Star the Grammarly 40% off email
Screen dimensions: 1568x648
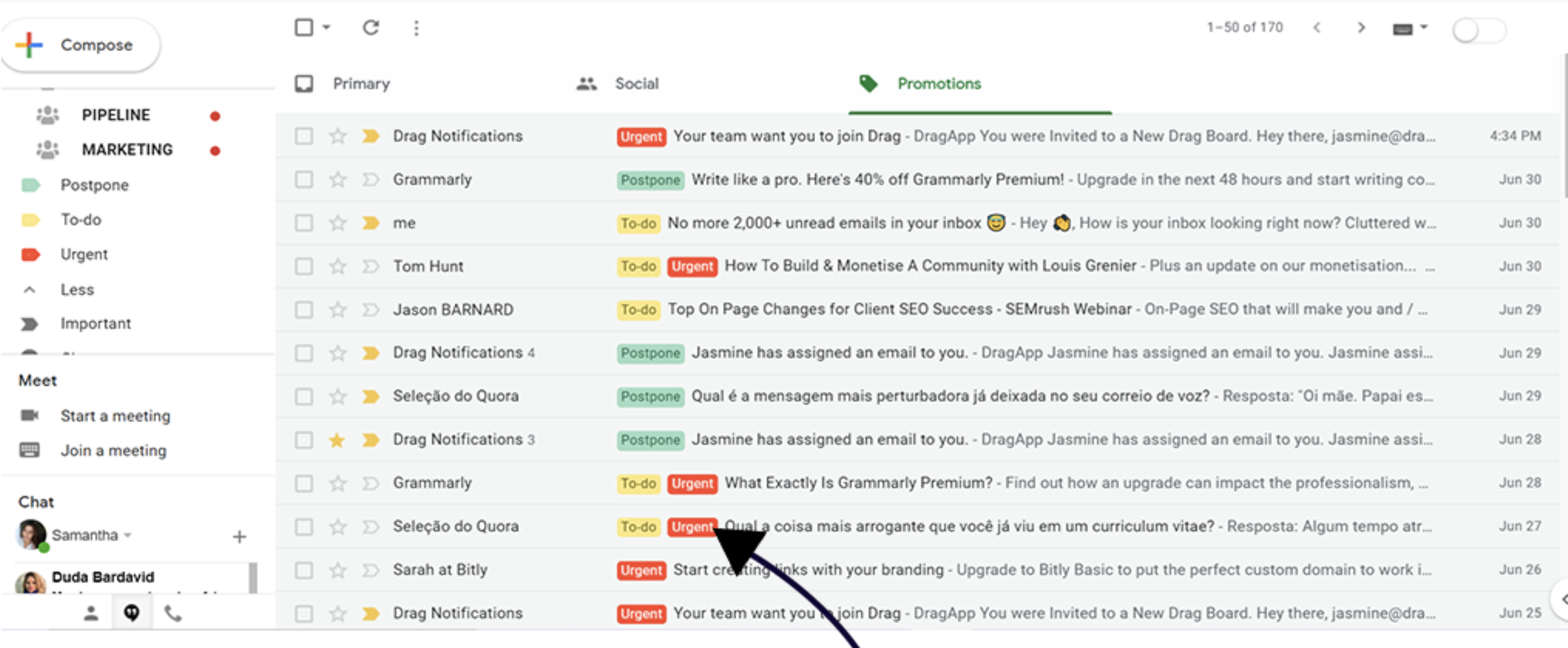[338, 180]
